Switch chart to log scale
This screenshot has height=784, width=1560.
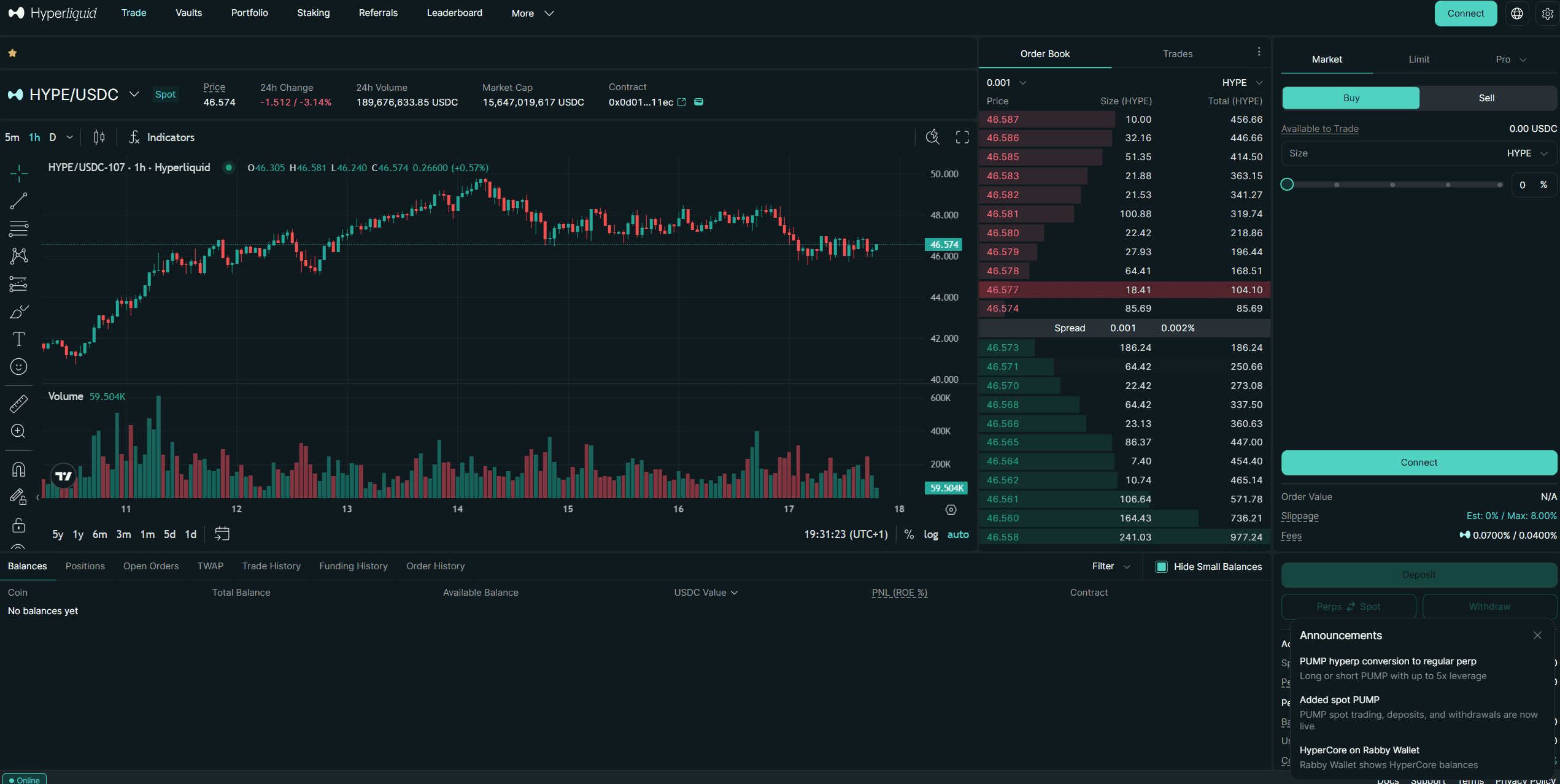[x=931, y=534]
